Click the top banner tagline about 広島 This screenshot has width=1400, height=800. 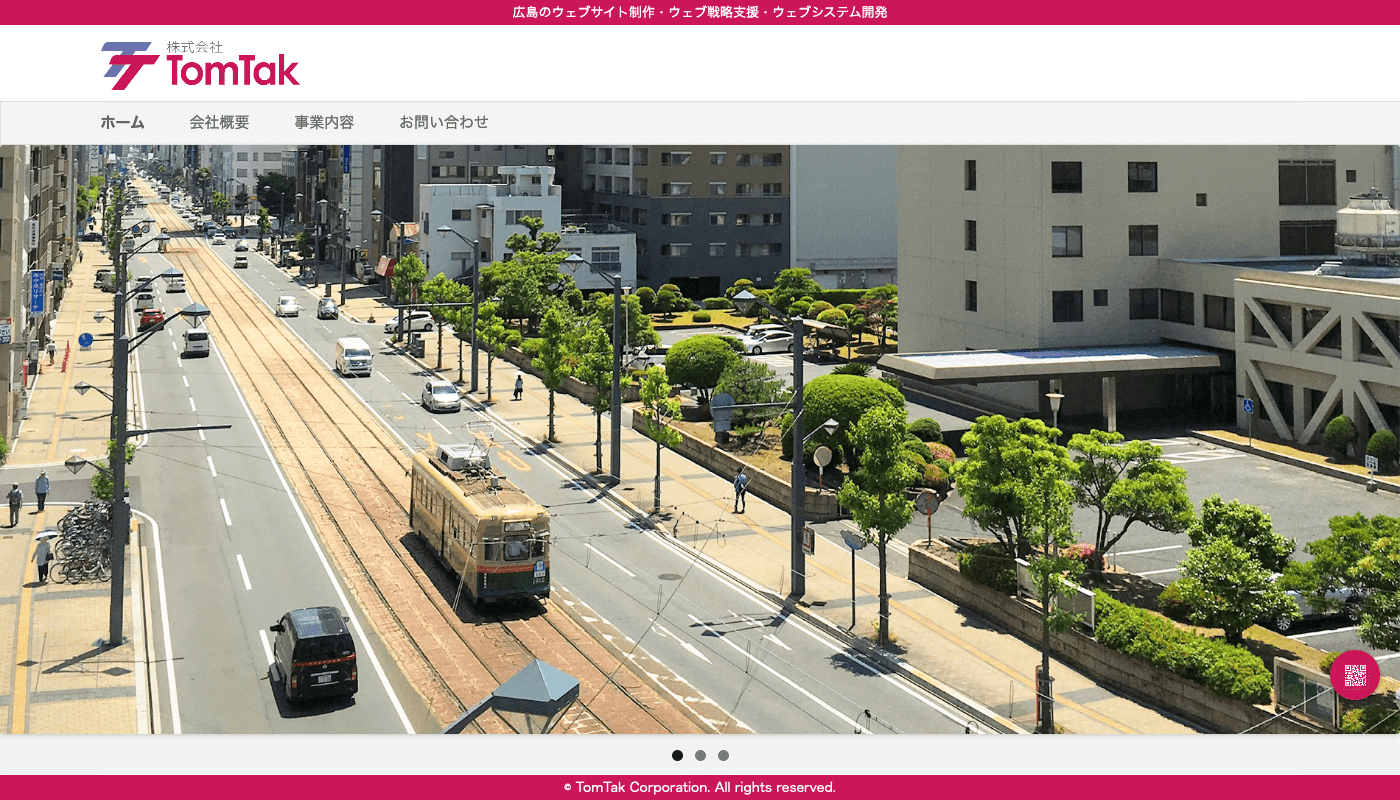[700, 12]
